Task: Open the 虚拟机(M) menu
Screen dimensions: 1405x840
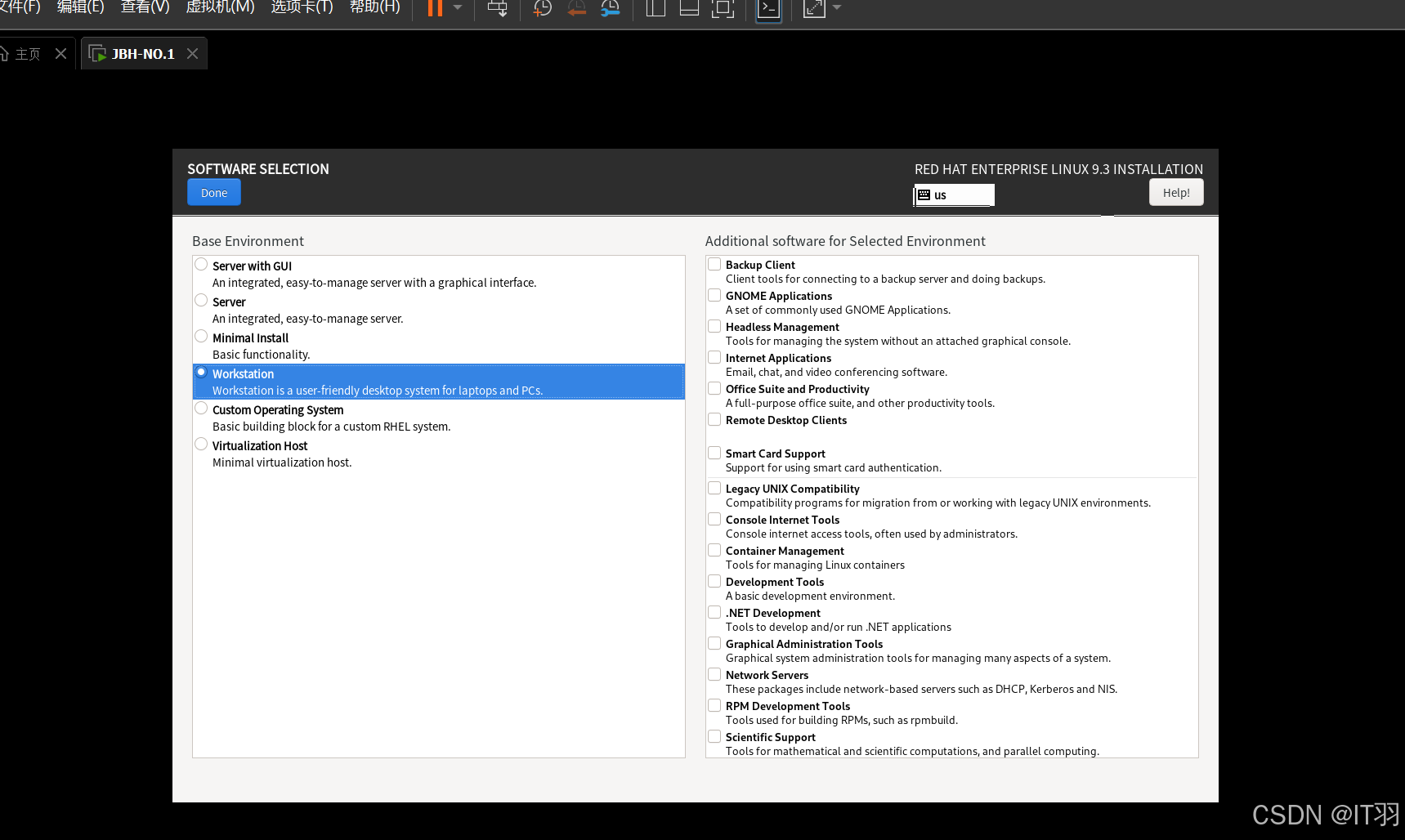Action: click(x=221, y=7)
